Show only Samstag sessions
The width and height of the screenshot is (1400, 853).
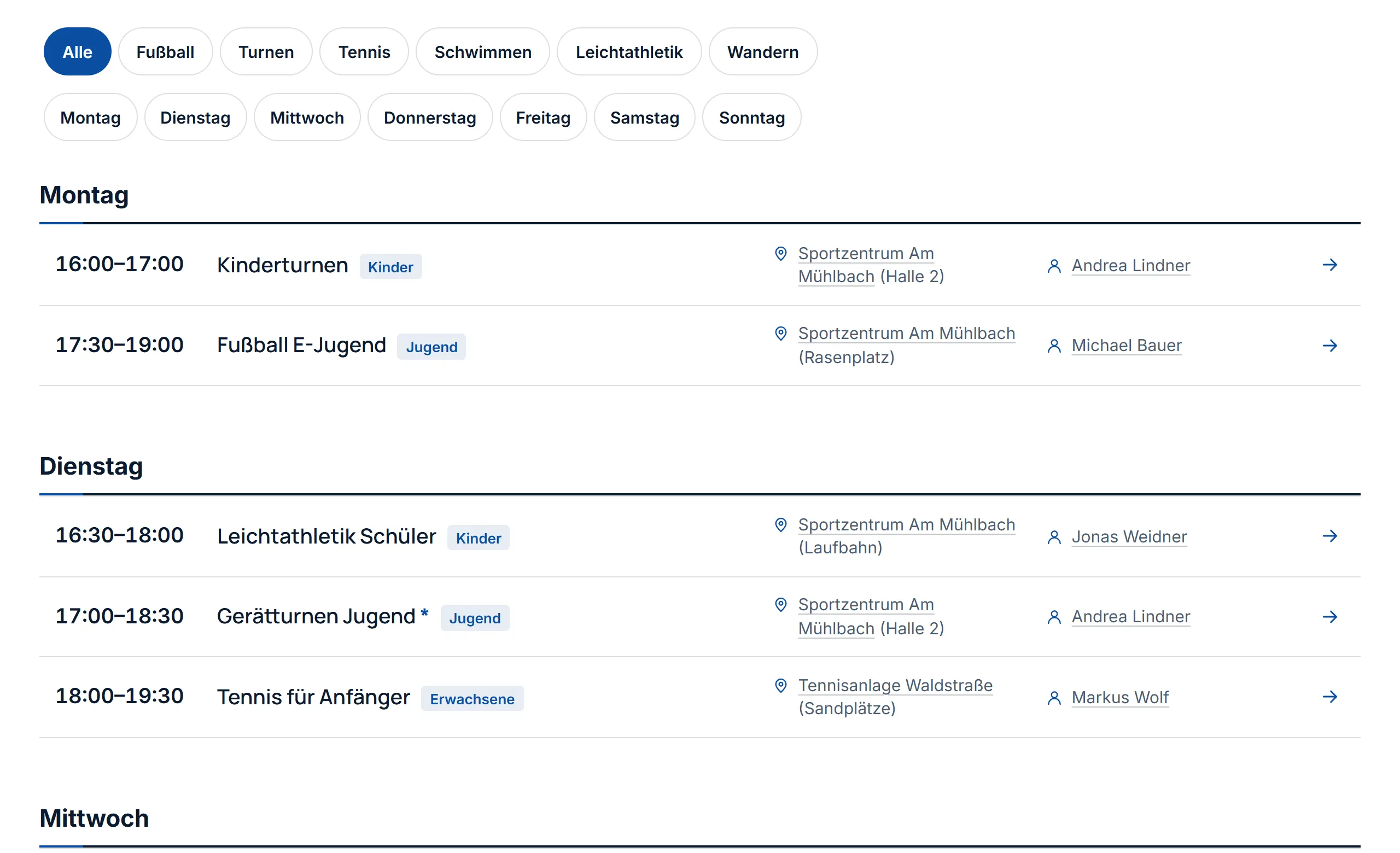point(644,118)
